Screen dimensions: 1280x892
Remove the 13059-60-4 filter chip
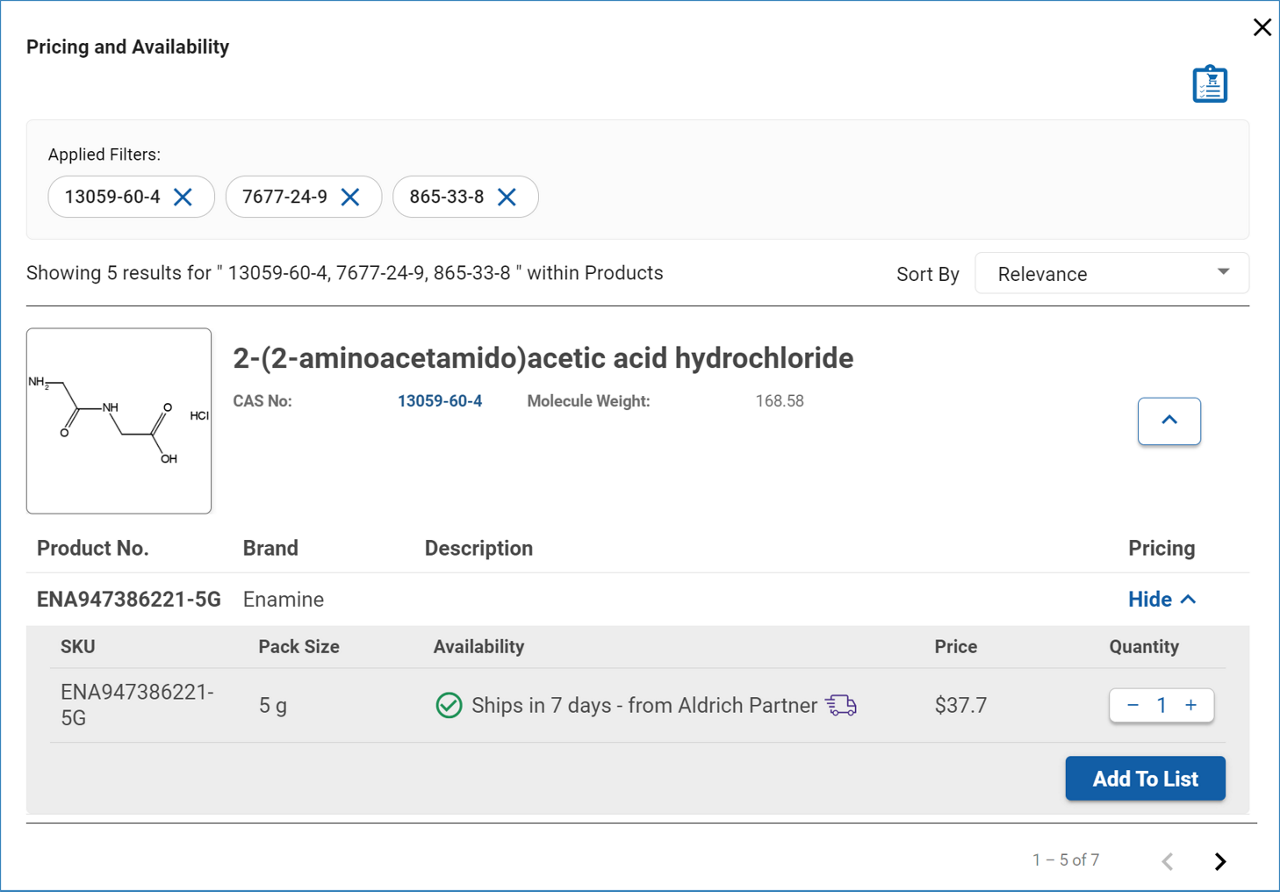point(183,197)
